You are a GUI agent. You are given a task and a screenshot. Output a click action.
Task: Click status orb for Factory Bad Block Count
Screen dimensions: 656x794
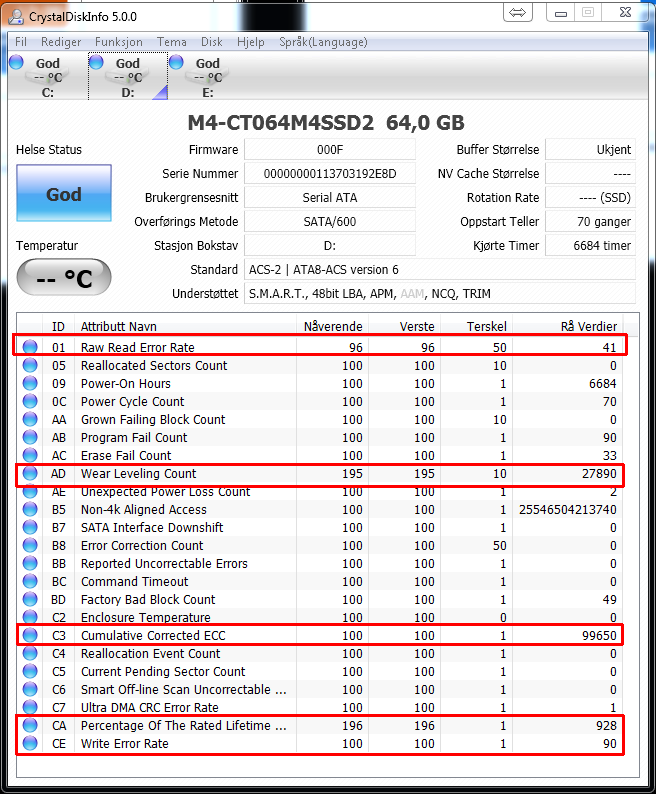[x=30, y=600]
